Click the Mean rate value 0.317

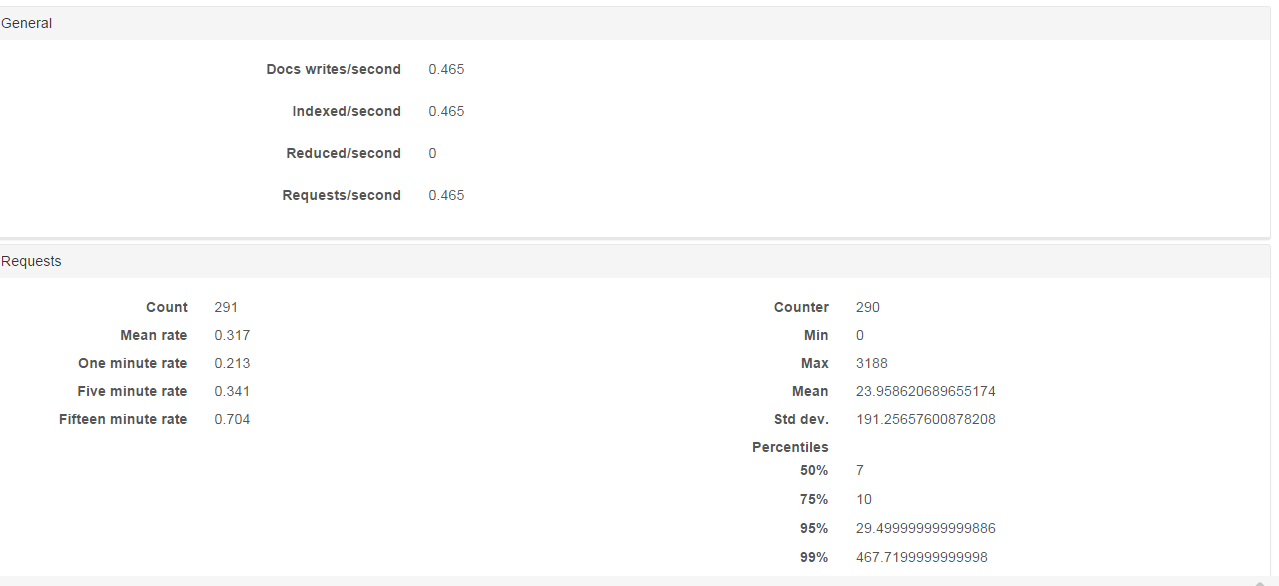point(232,335)
